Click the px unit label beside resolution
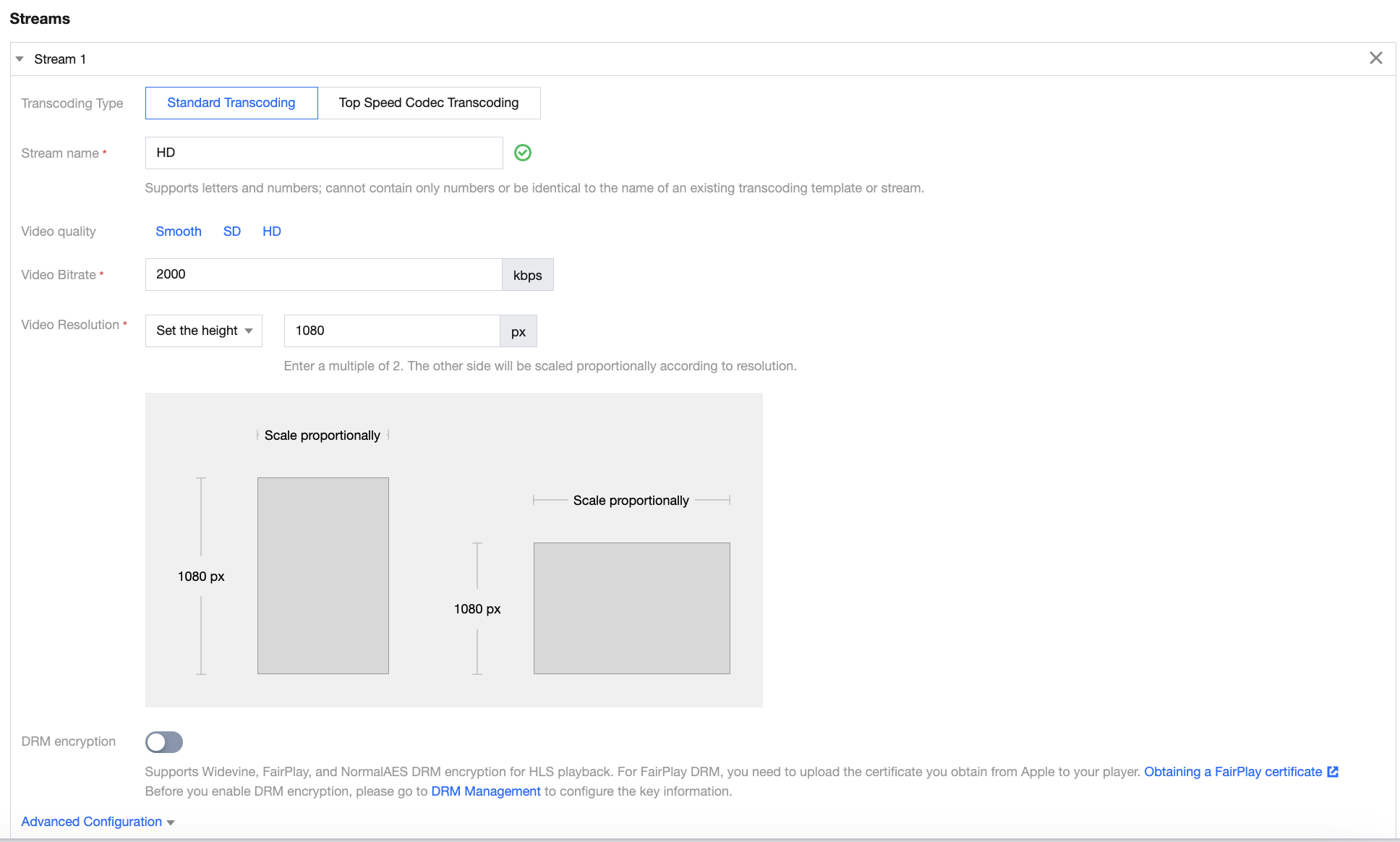Viewport: 1400px width, 842px height. pos(518,331)
